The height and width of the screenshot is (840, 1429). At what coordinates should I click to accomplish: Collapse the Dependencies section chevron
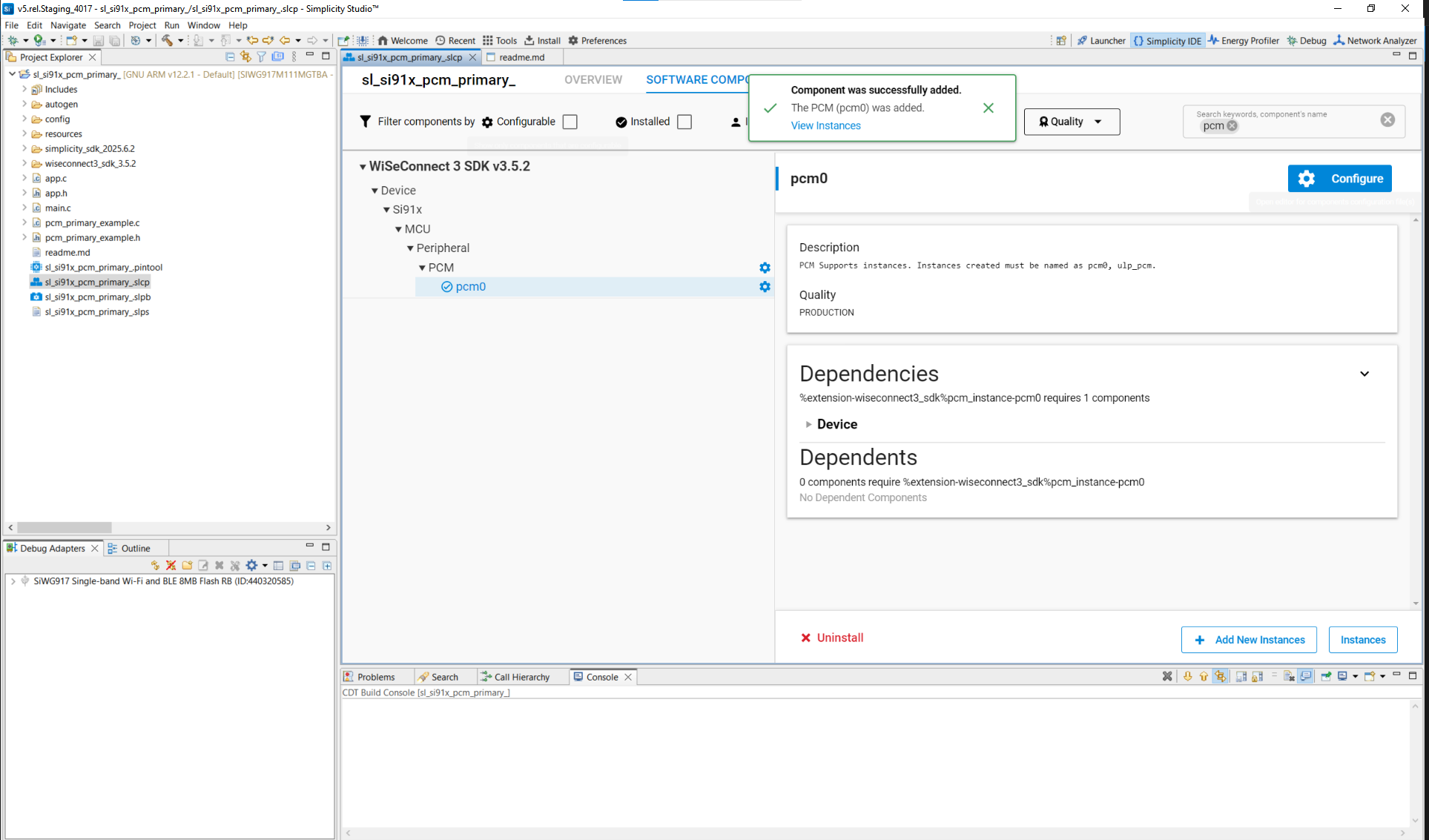pyautogui.click(x=1365, y=374)
